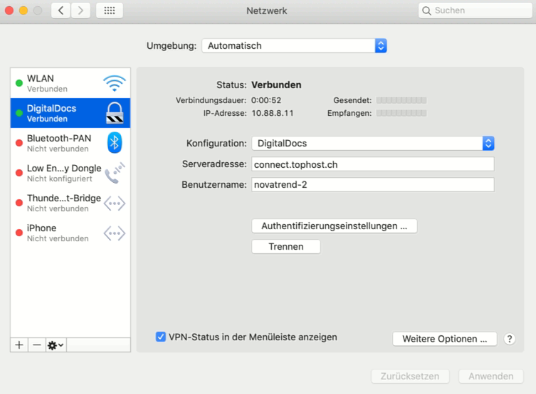The image size is (536, 394).
Task: Show all preferences grid icon
Action: (x=109, y=11)
